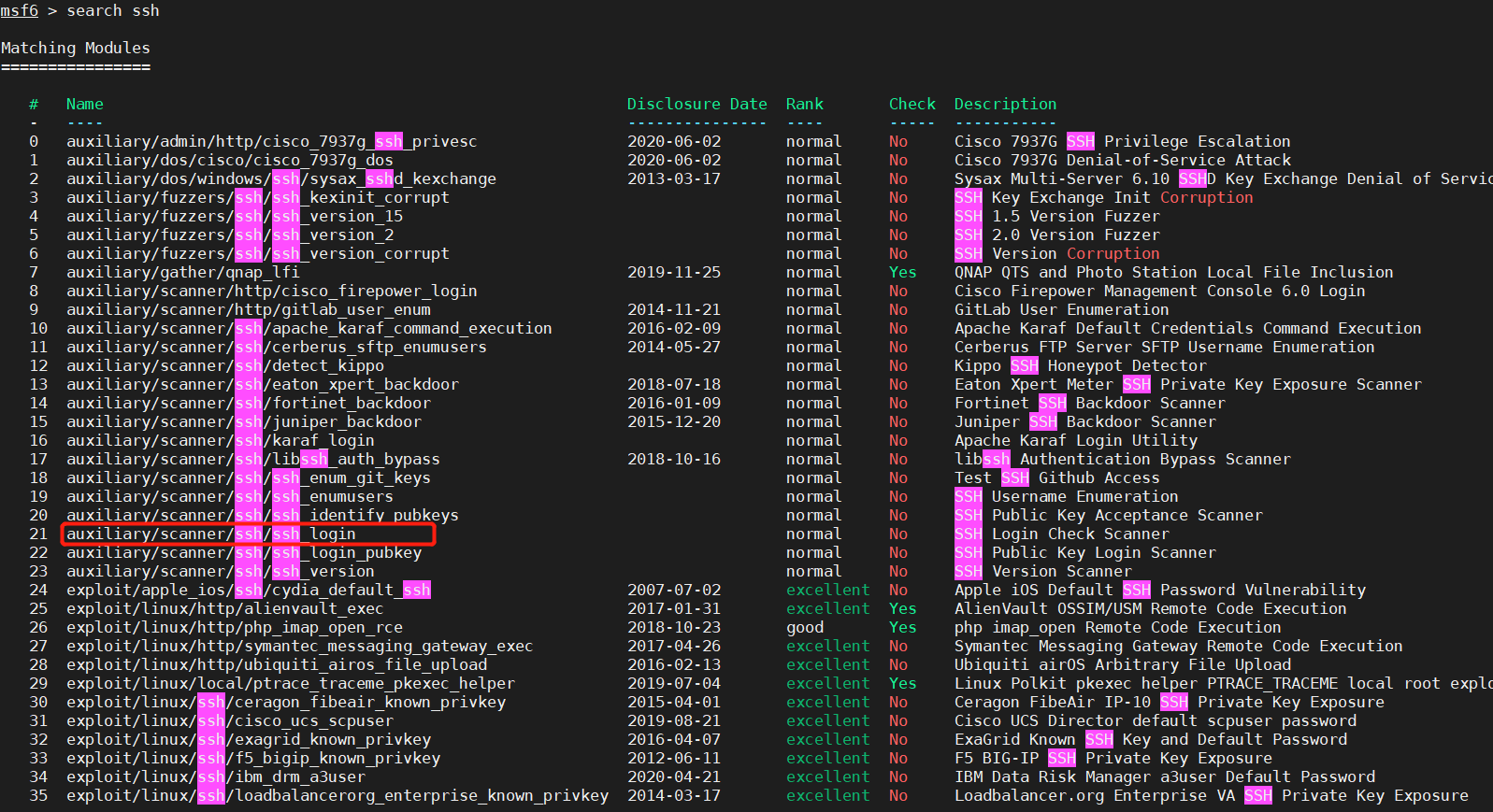Click disclosure date 2007-07-02
Image resolution: width=1493 pixels, height=812 pixels.
pos(674,590)
